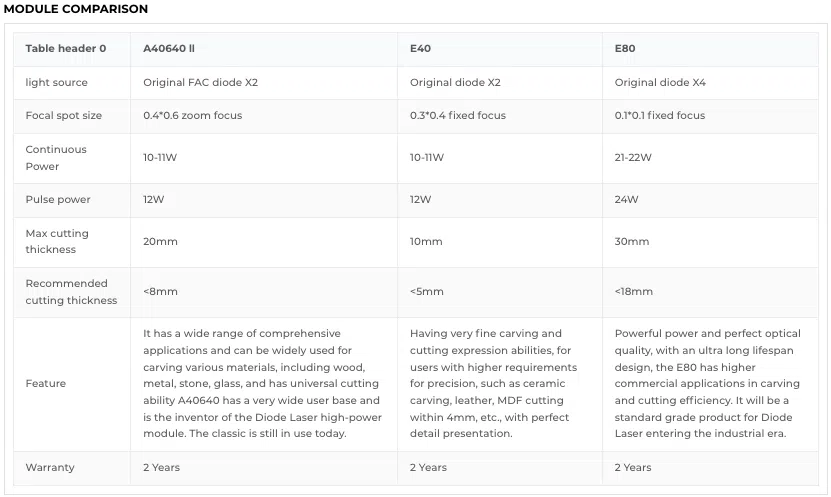Screen dimensions: 831x497
Task: Click the E40 feature description paragraph
Action: [x=493, y=384]
